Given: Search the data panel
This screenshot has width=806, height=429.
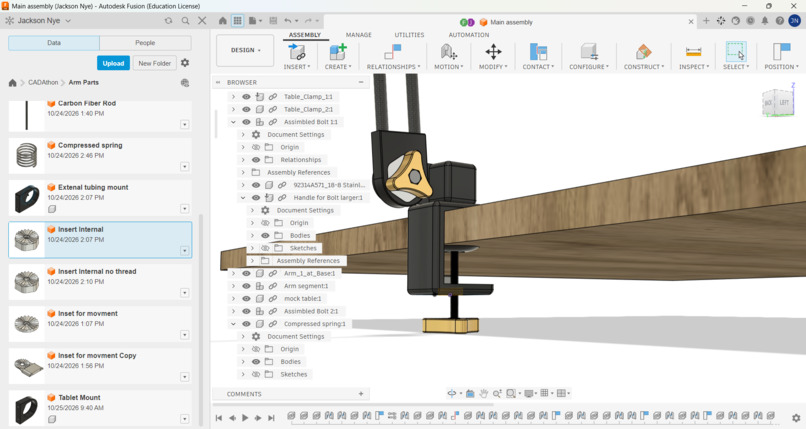Looking at the screenshot, I should coord(185,21).
